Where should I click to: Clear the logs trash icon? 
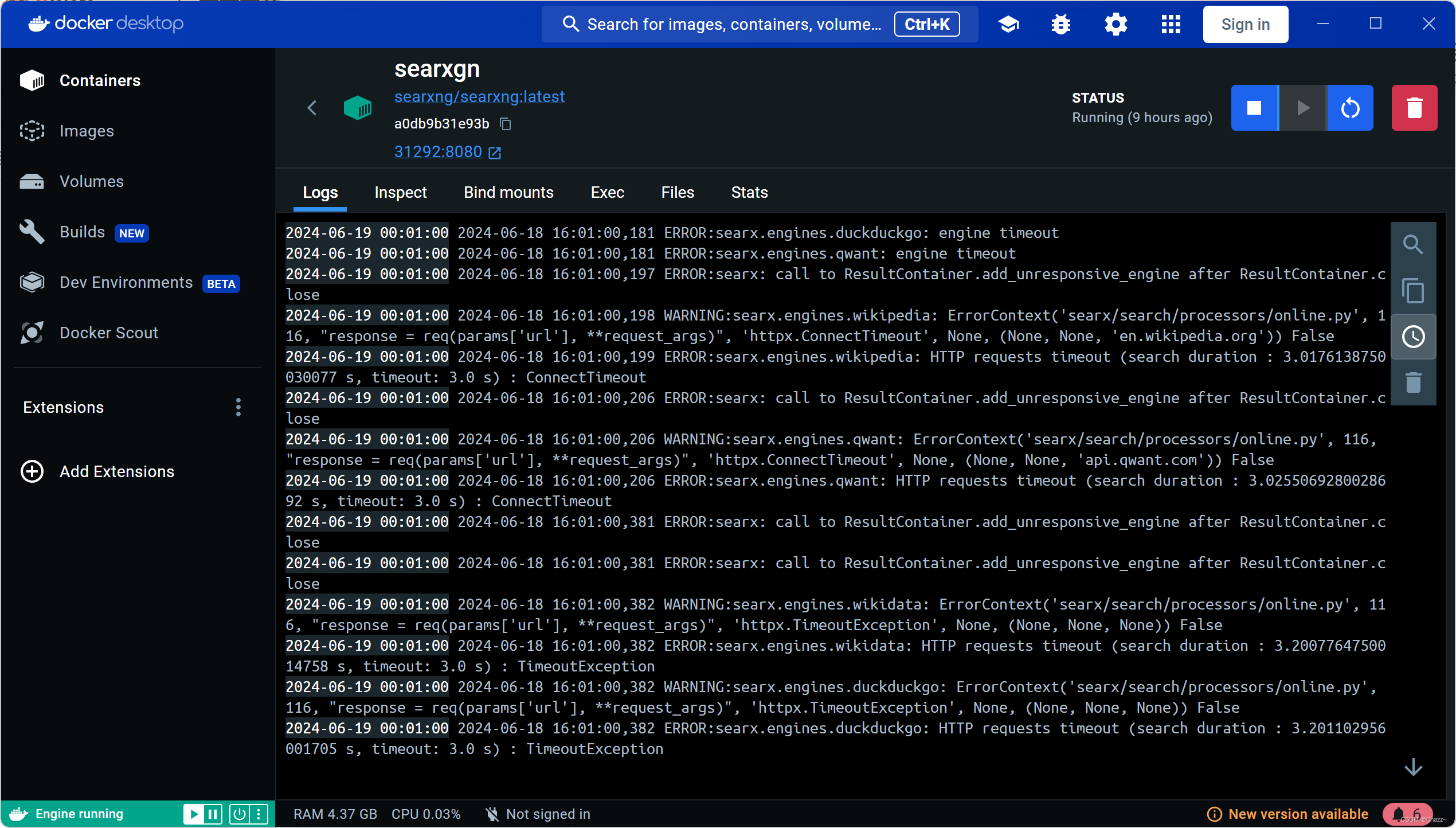click(1413, 382)
